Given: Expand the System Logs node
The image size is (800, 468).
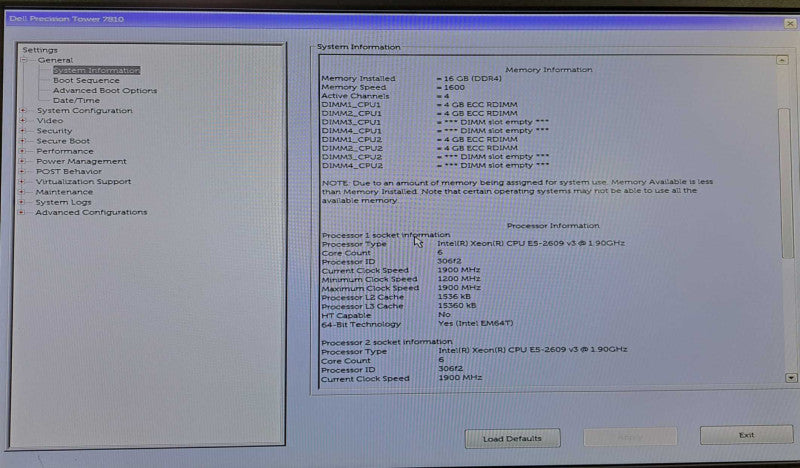Looking at the screenshot, I should (21, 202).
